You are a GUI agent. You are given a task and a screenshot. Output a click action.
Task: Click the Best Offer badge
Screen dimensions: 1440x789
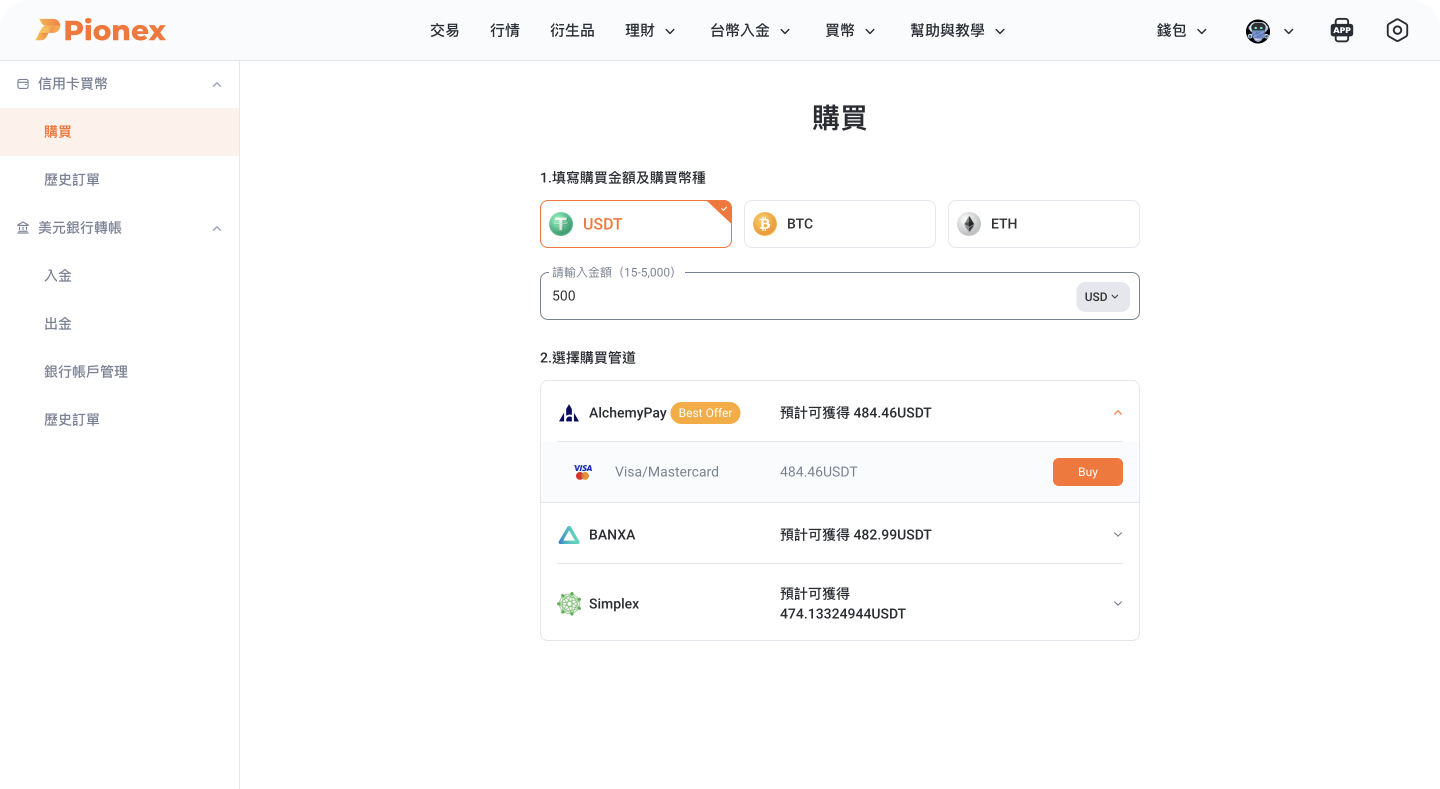705,413
